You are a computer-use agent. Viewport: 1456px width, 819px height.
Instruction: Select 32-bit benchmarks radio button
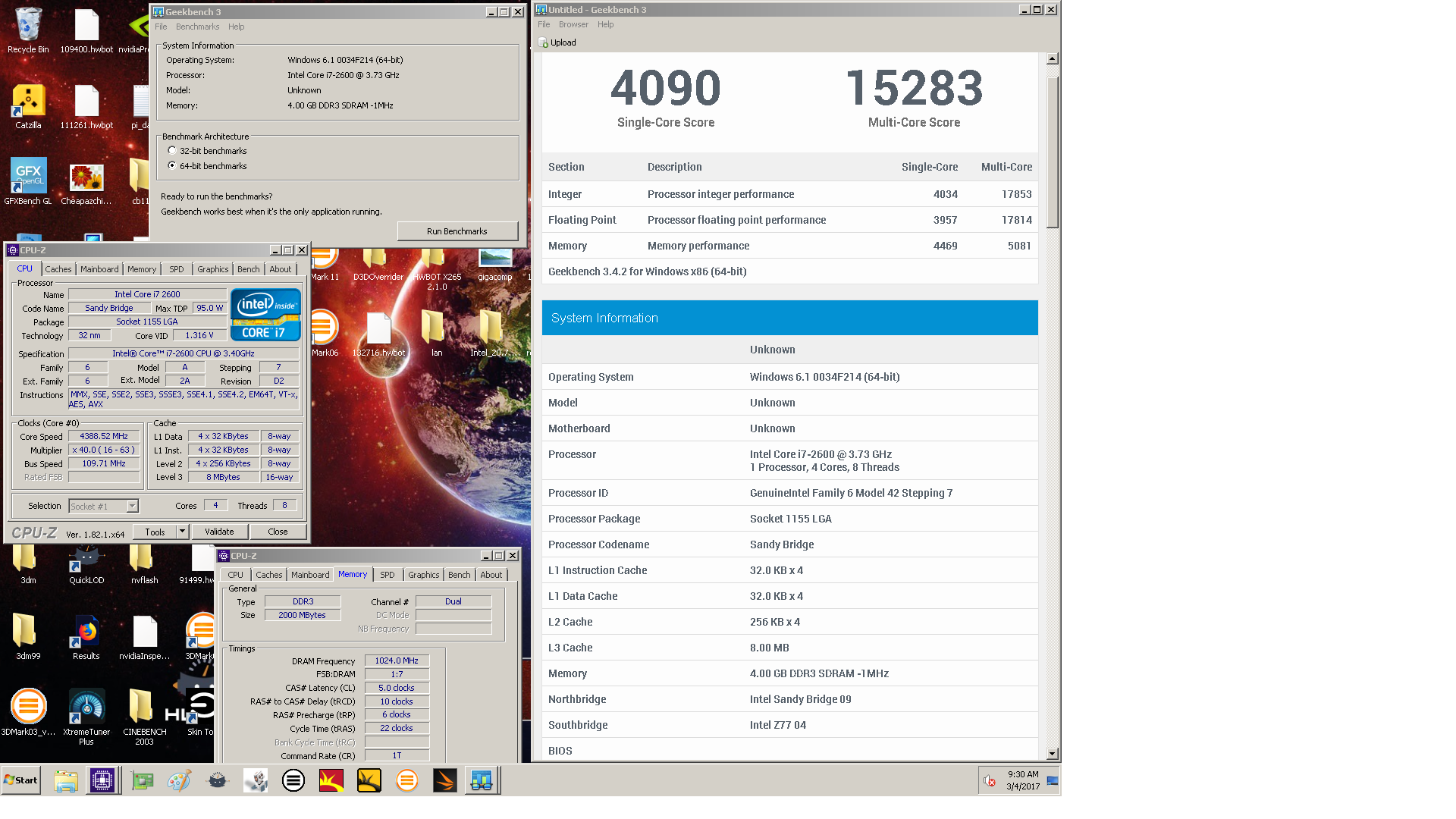point(172,150)
